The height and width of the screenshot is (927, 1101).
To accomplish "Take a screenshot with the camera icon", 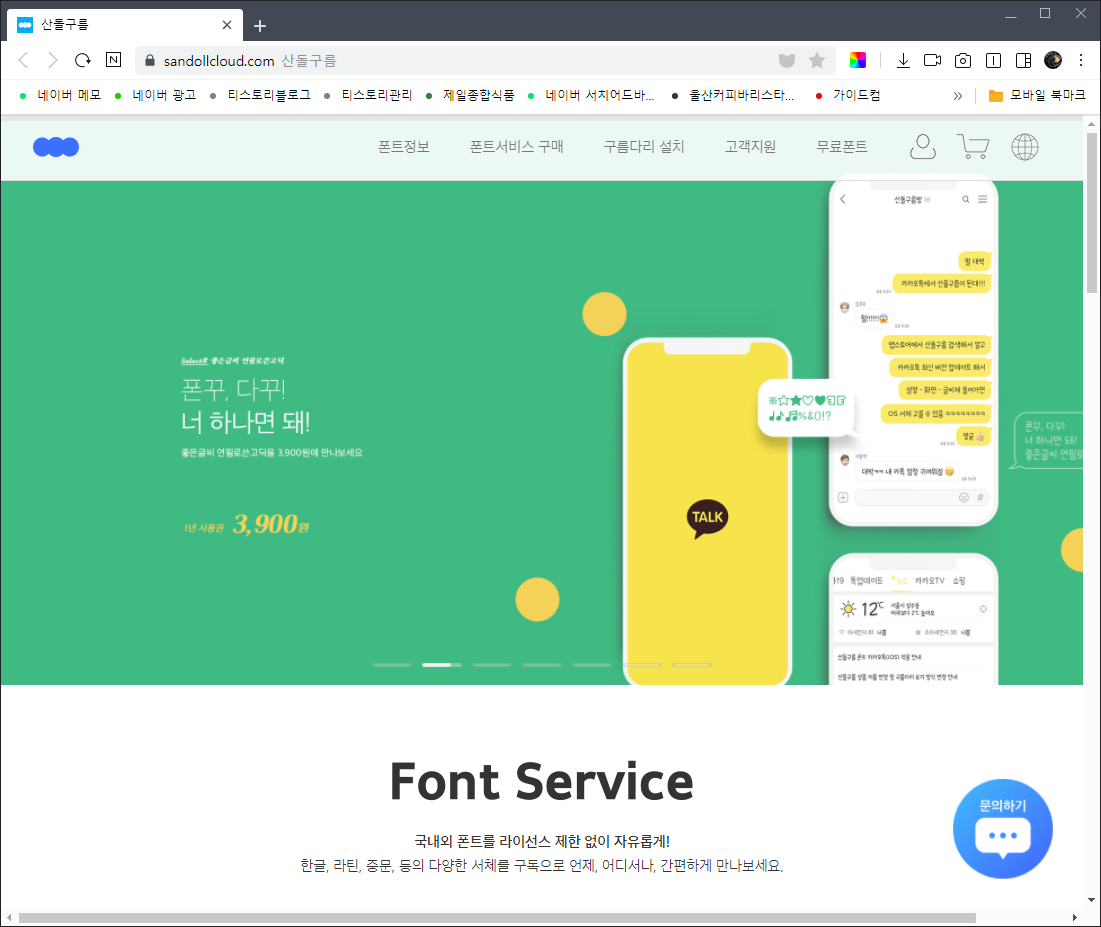I will point(963,60).
